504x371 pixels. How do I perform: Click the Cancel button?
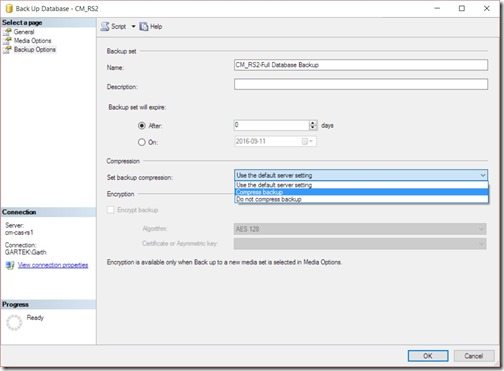point(474,356)
